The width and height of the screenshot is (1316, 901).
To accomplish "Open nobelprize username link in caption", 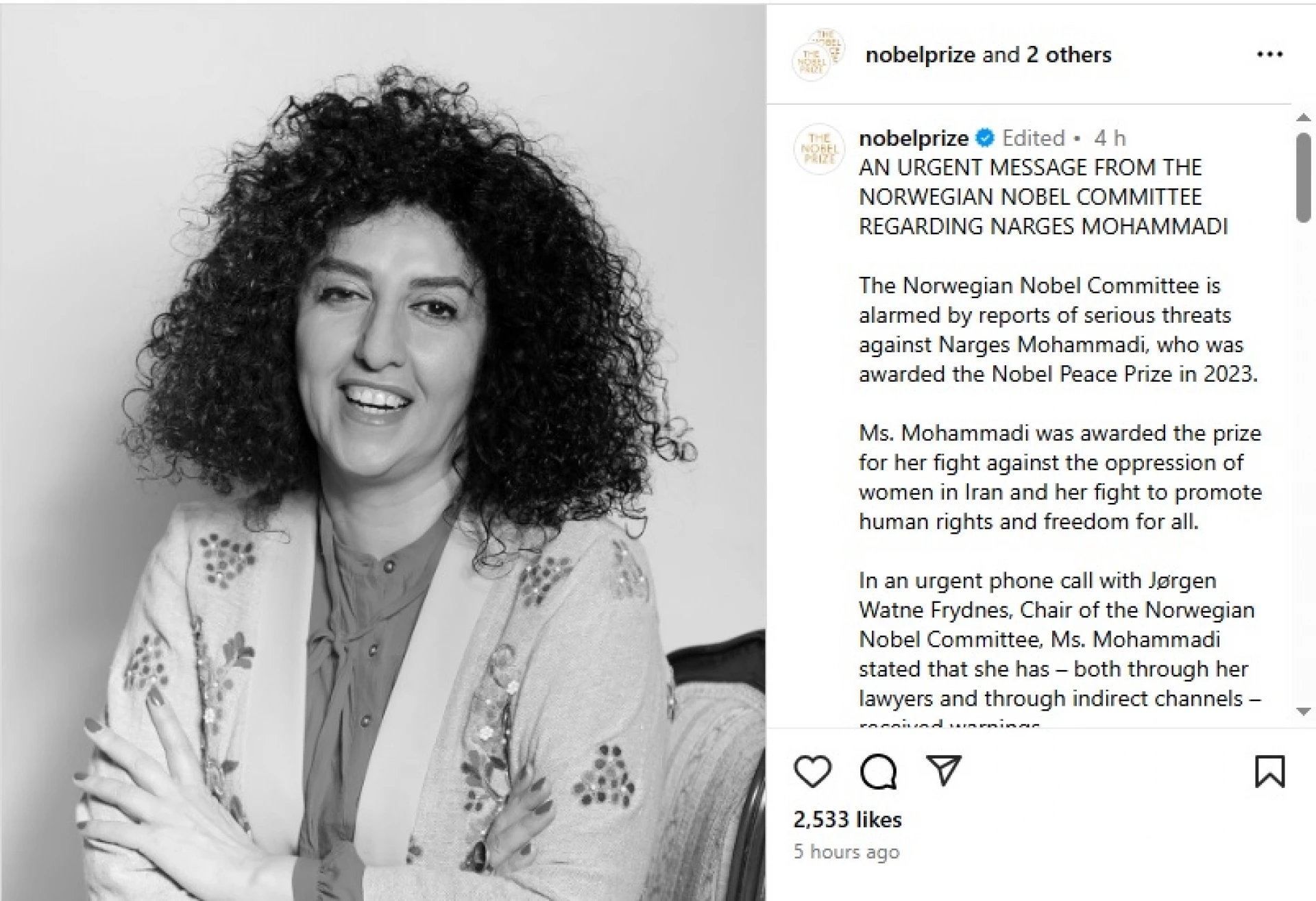I will (913, 138).
